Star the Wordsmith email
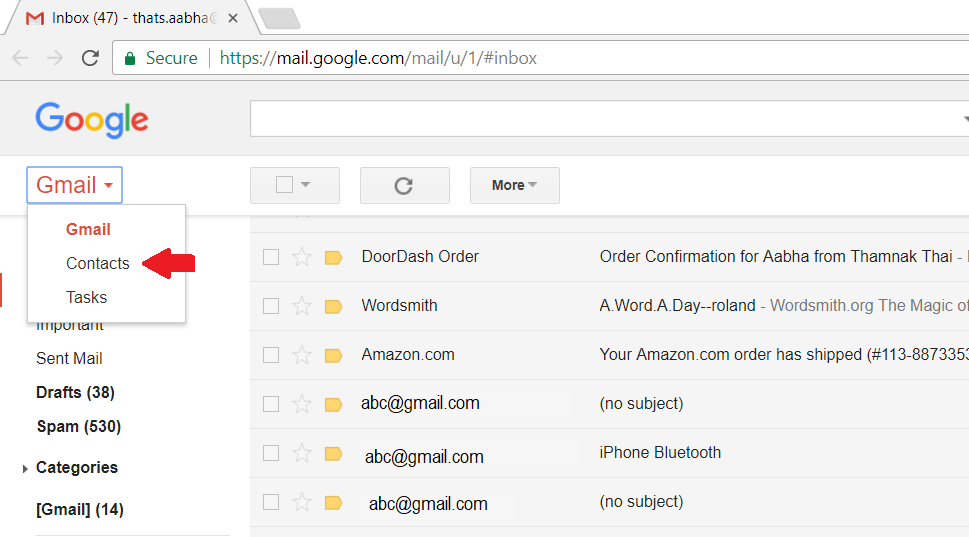This screenshot has width=969, height=537. click(x=302, y=305)
